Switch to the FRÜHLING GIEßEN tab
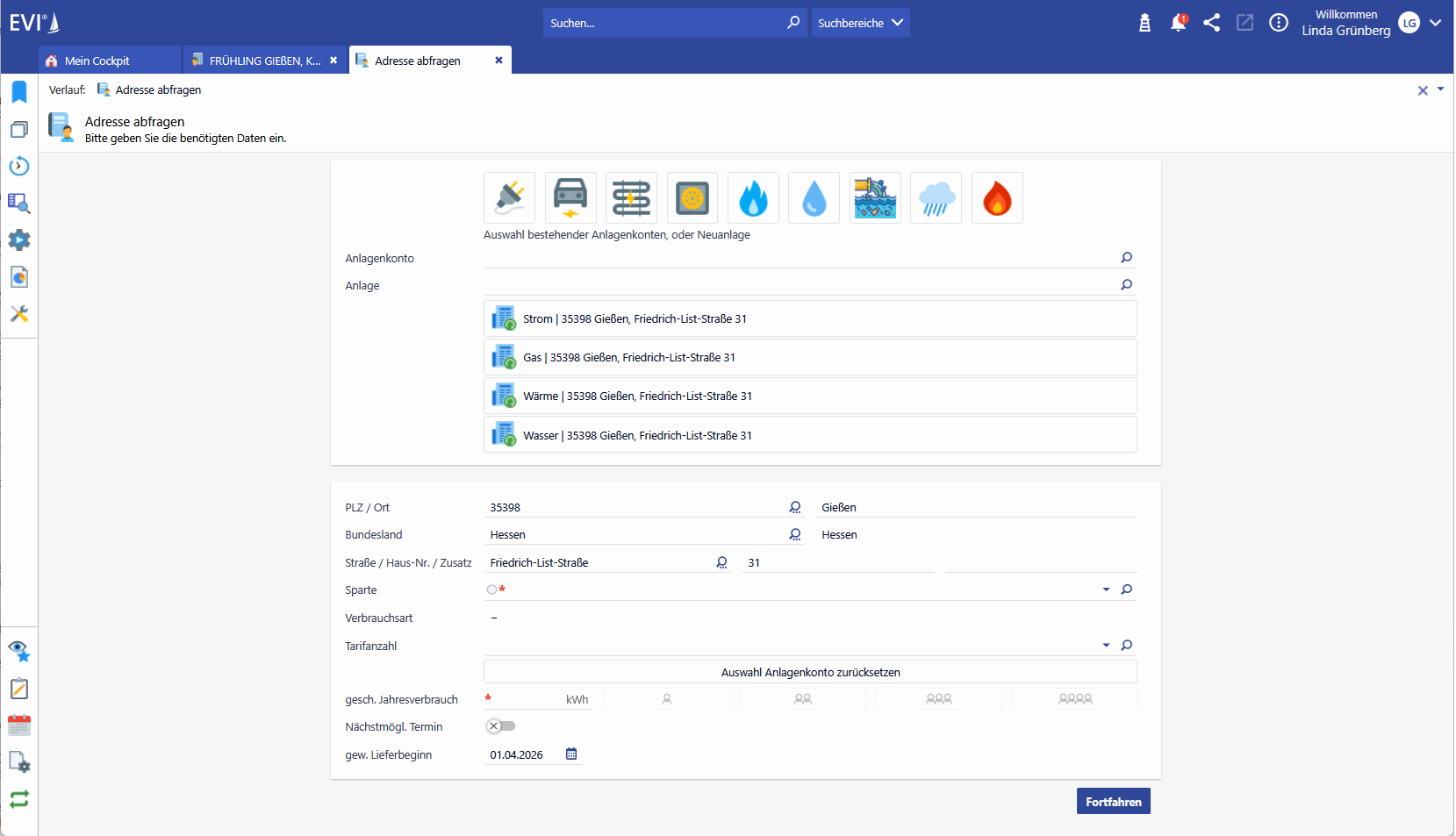 (x=264, y=61)
